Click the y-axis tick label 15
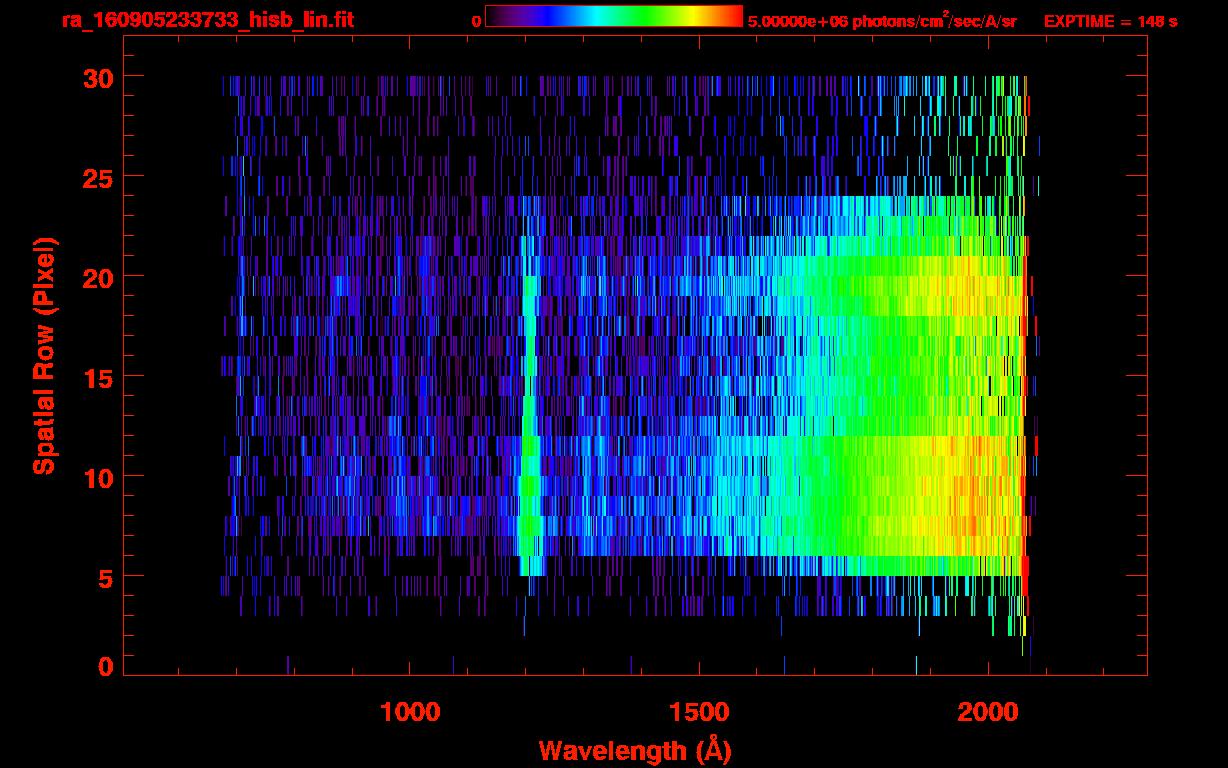Viewport: 1228px width, 768px height. point(97,377)
